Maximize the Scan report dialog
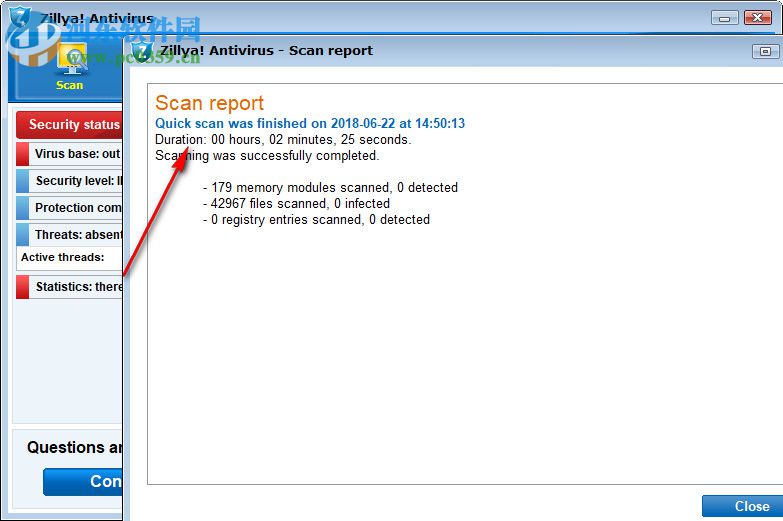This screenshot has width=783, height=521. 765,51
